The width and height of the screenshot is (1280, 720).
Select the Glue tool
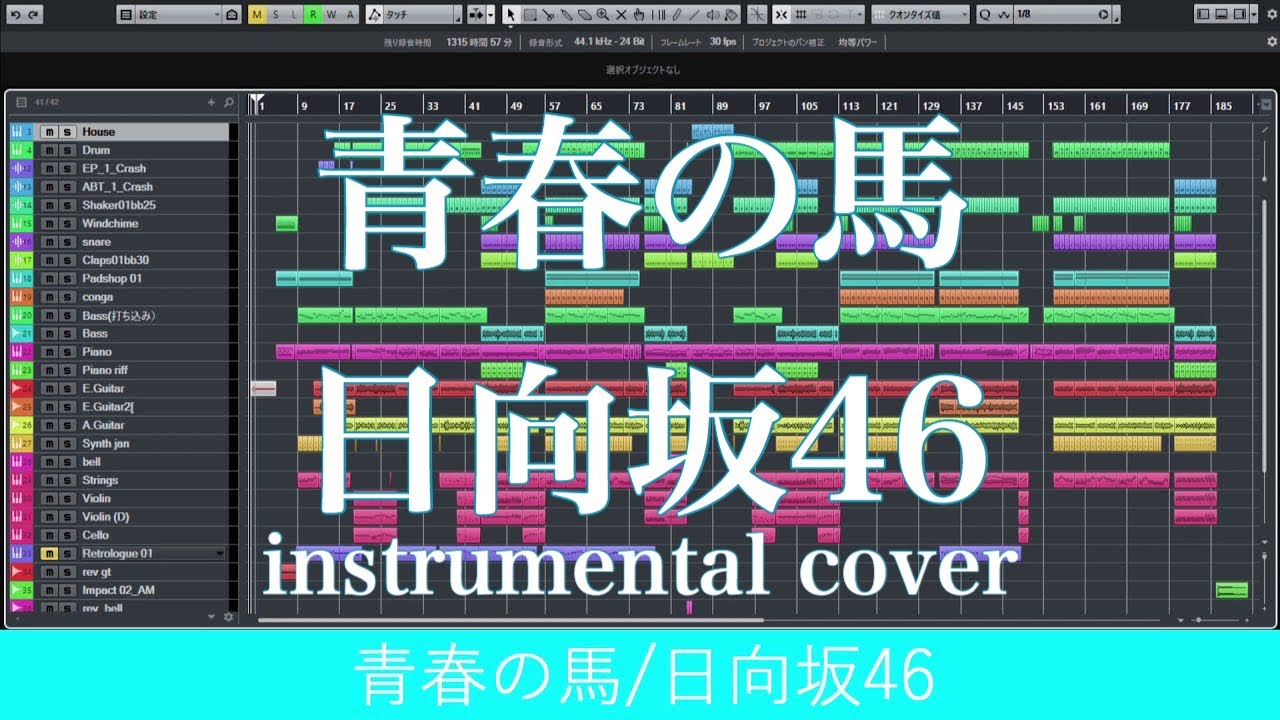[566, 15]
